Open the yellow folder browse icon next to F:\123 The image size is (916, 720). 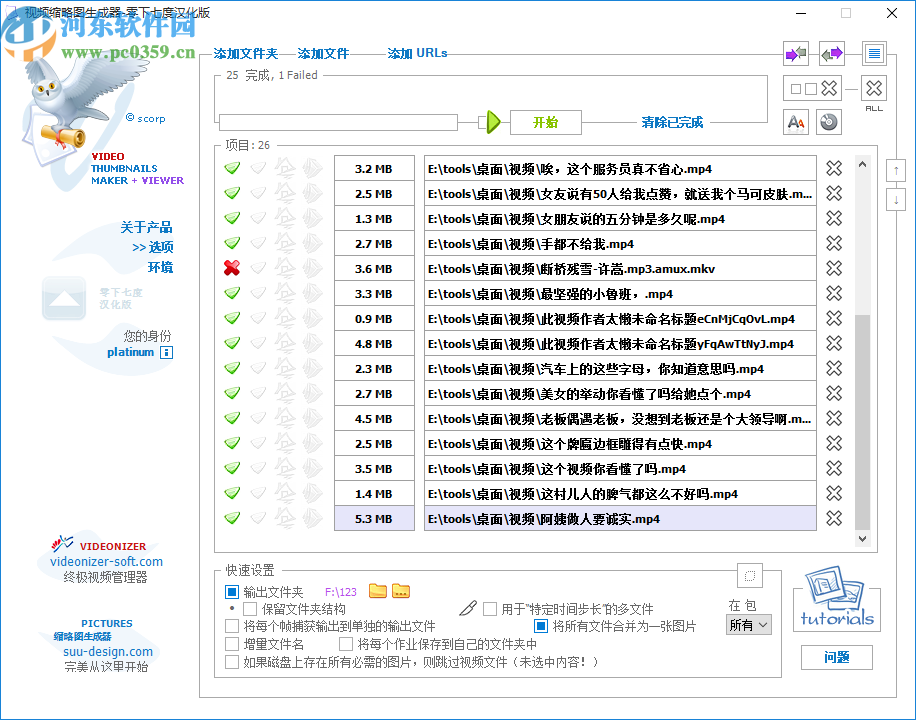coord(377,590)
